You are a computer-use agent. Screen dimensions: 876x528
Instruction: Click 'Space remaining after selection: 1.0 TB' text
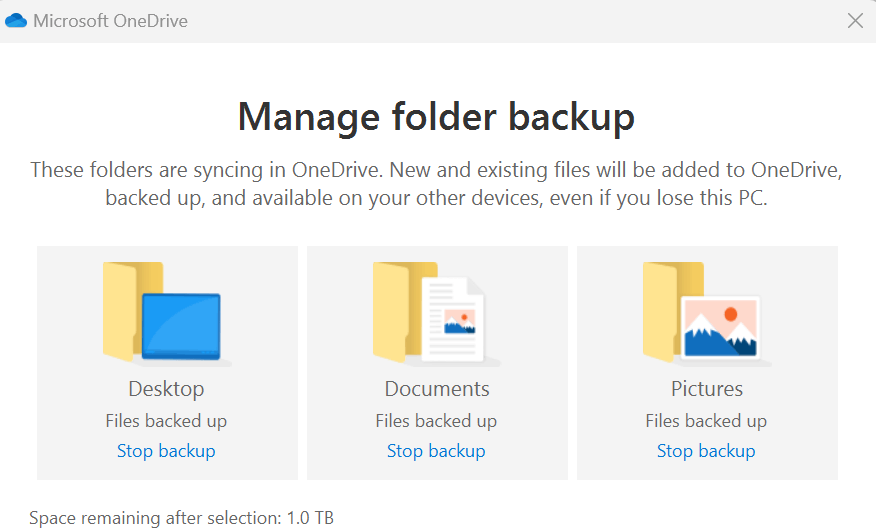click(182, 518)
